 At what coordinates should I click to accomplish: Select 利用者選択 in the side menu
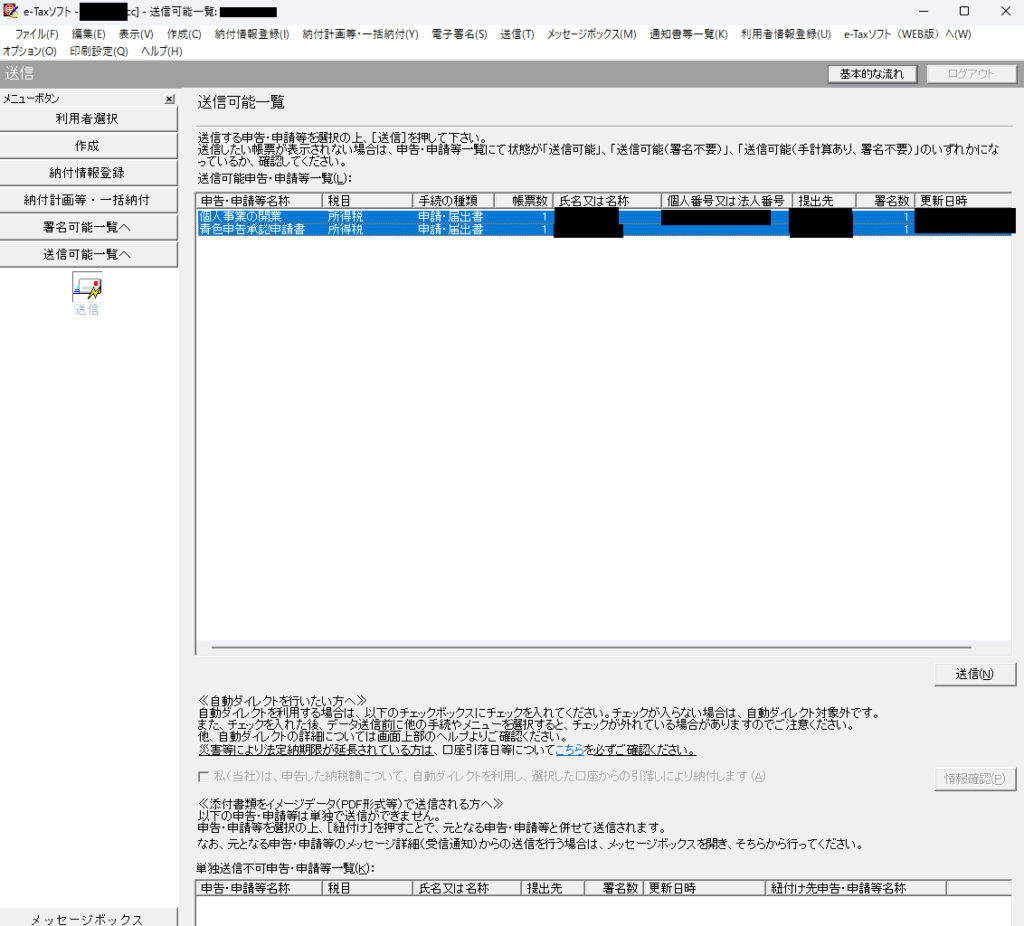(x=87, y=119)
